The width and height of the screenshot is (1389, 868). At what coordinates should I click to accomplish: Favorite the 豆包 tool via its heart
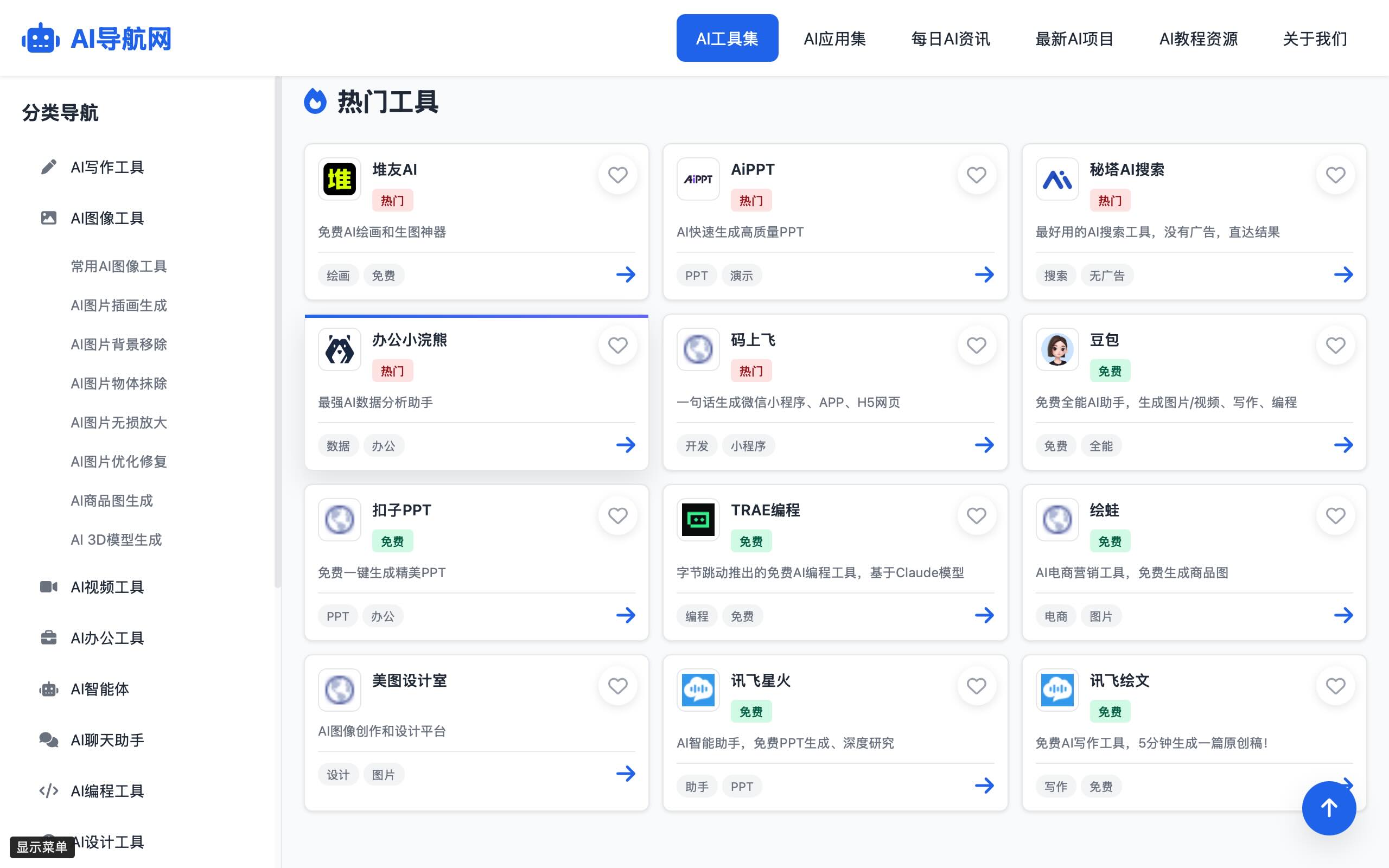[1336, 345]
